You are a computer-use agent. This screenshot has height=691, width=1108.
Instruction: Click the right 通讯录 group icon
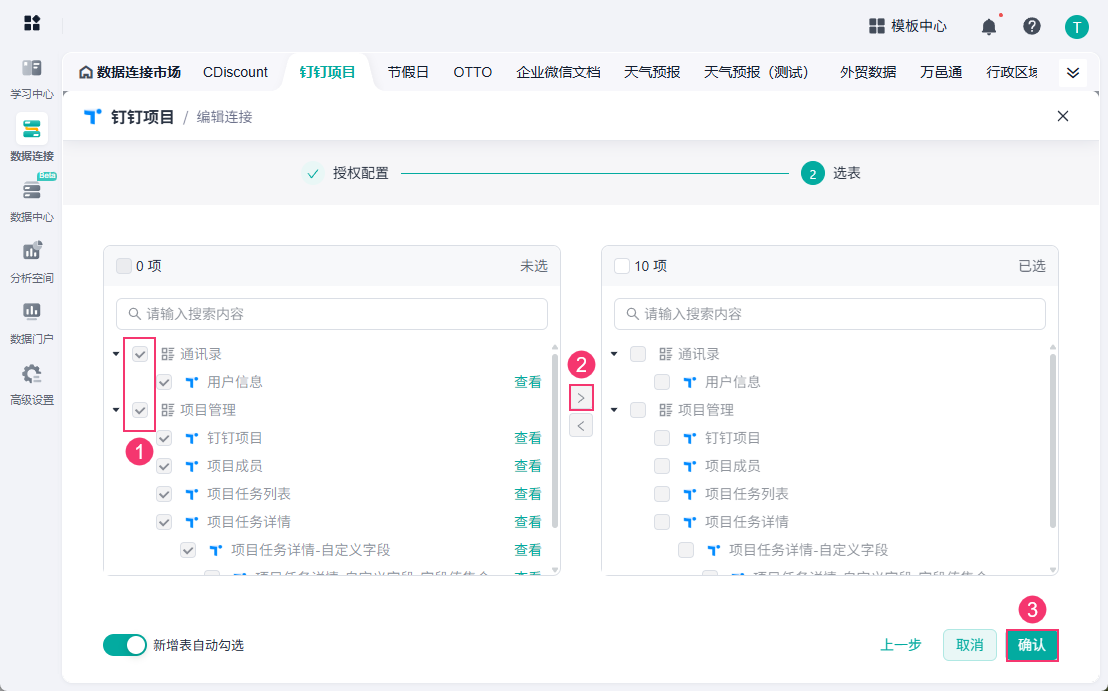[x=666, y=354]
